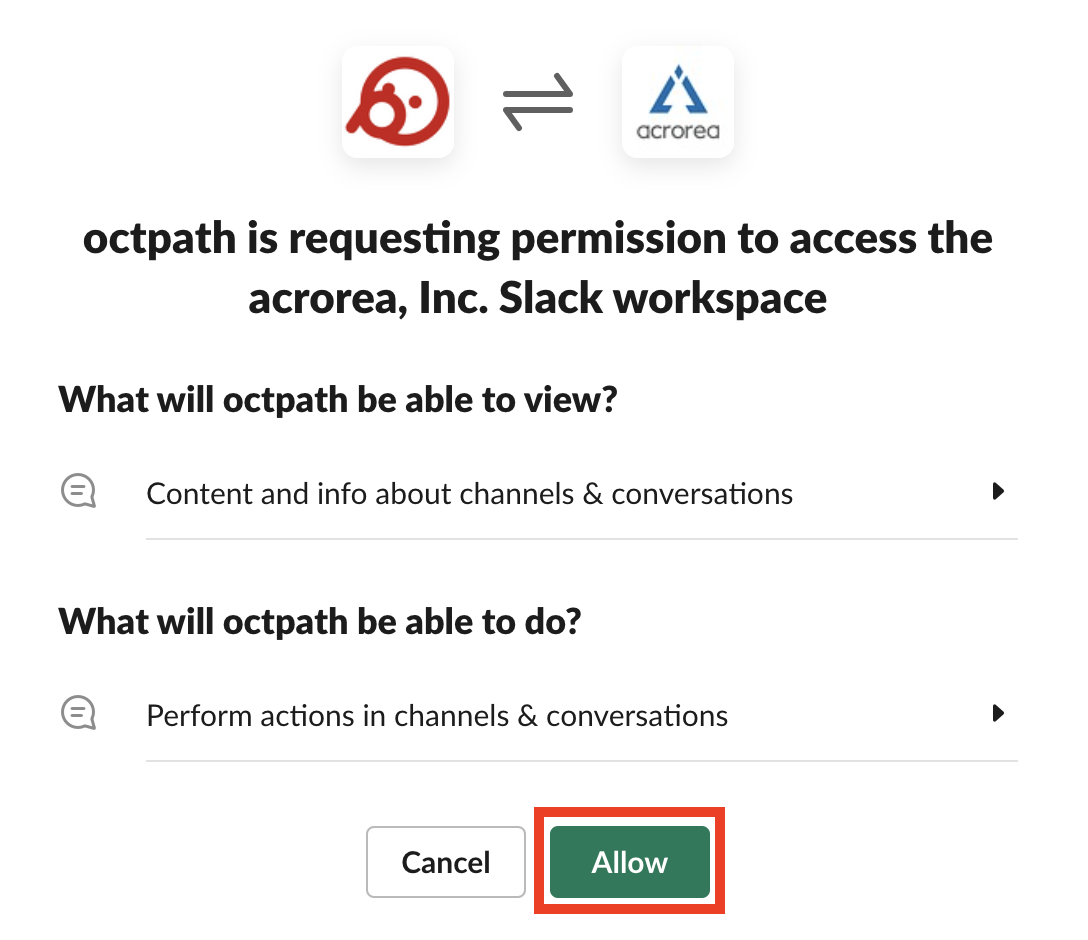
Task: Select 'Perform actions in channels & conversations' text
Action: [437, 716]
